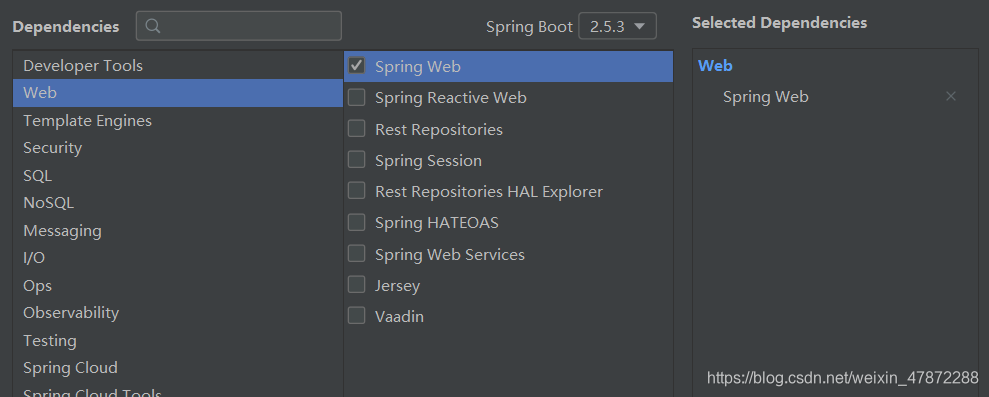
Task: Click the Spring HATEOAS label
Action: click(x=436, y=223)
